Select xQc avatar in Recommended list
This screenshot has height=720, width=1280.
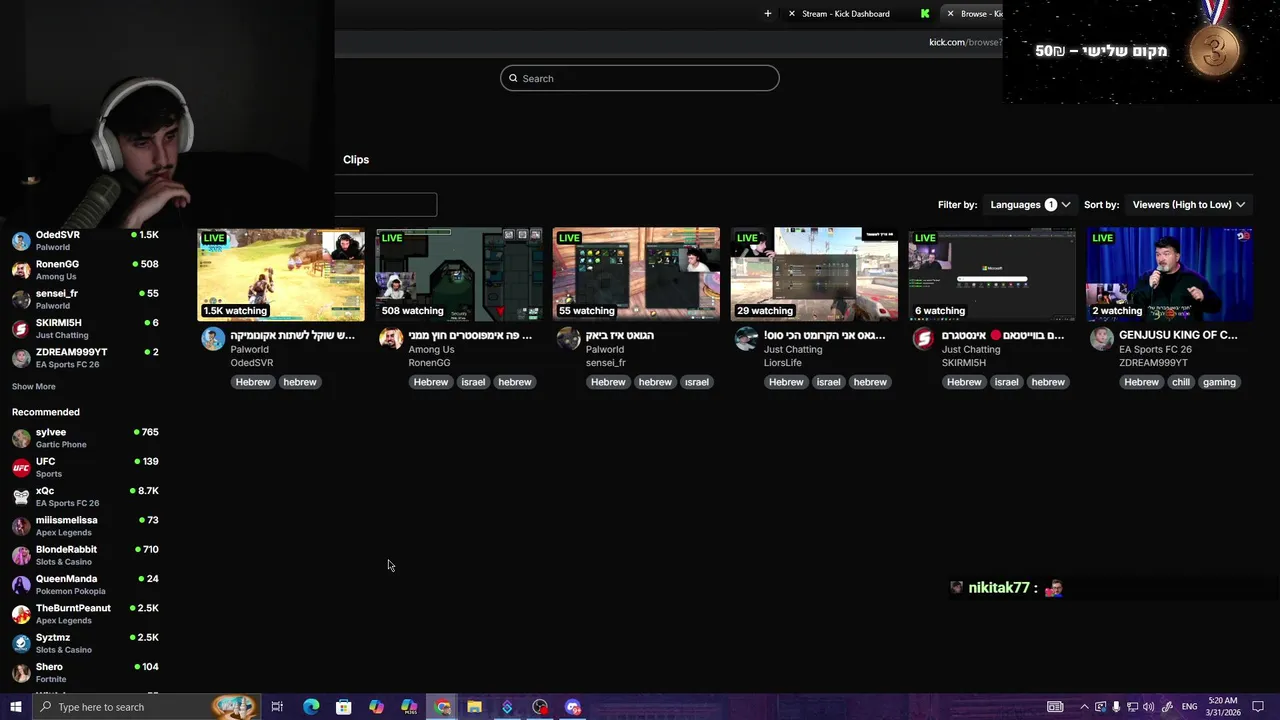[x=21, y=496]
